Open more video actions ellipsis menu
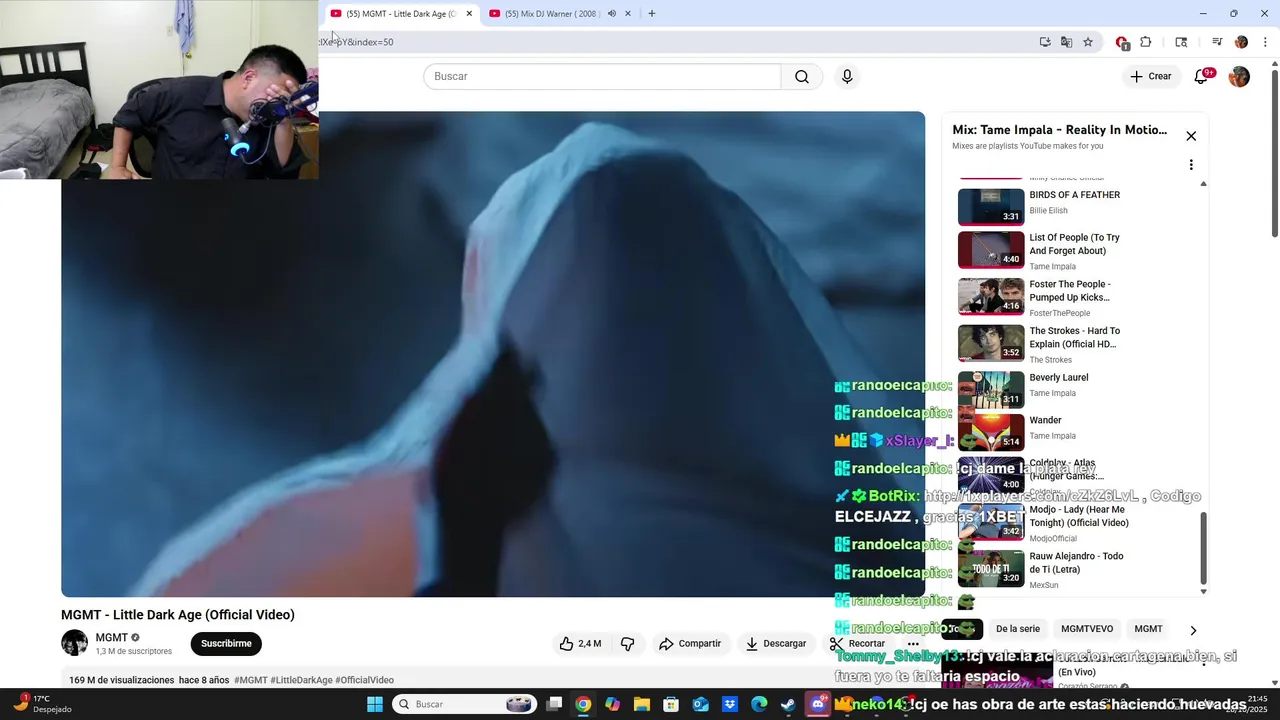Viewport: 1280px width, 720px height. 913,644
